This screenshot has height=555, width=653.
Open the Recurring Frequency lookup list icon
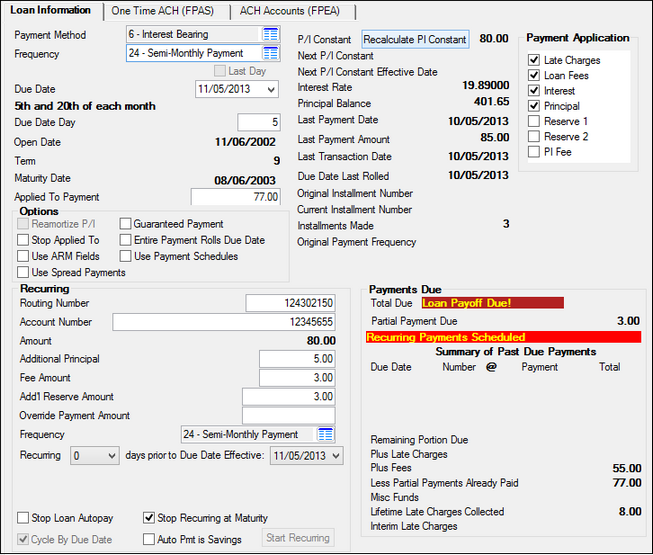point(326,435)
